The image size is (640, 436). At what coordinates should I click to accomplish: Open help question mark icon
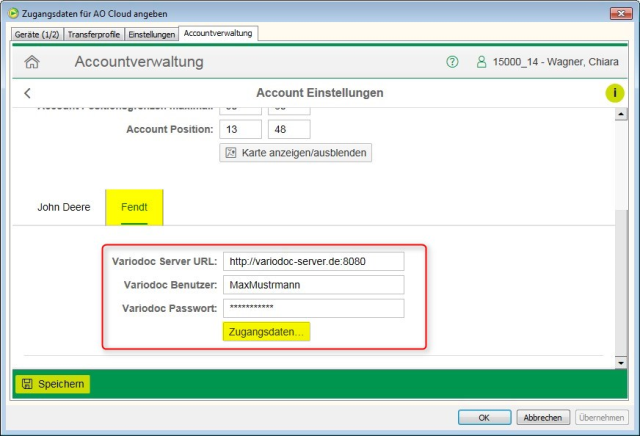[x=453, y=62]
